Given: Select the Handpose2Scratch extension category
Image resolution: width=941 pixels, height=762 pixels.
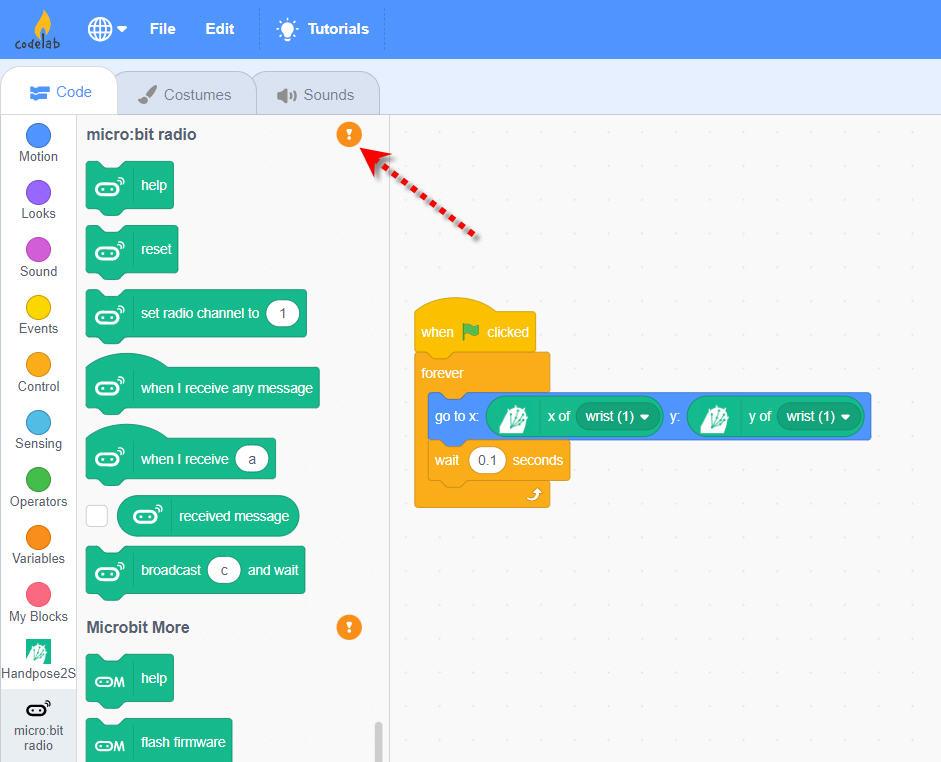Looking at the screenshot, I should coord(38,659).
